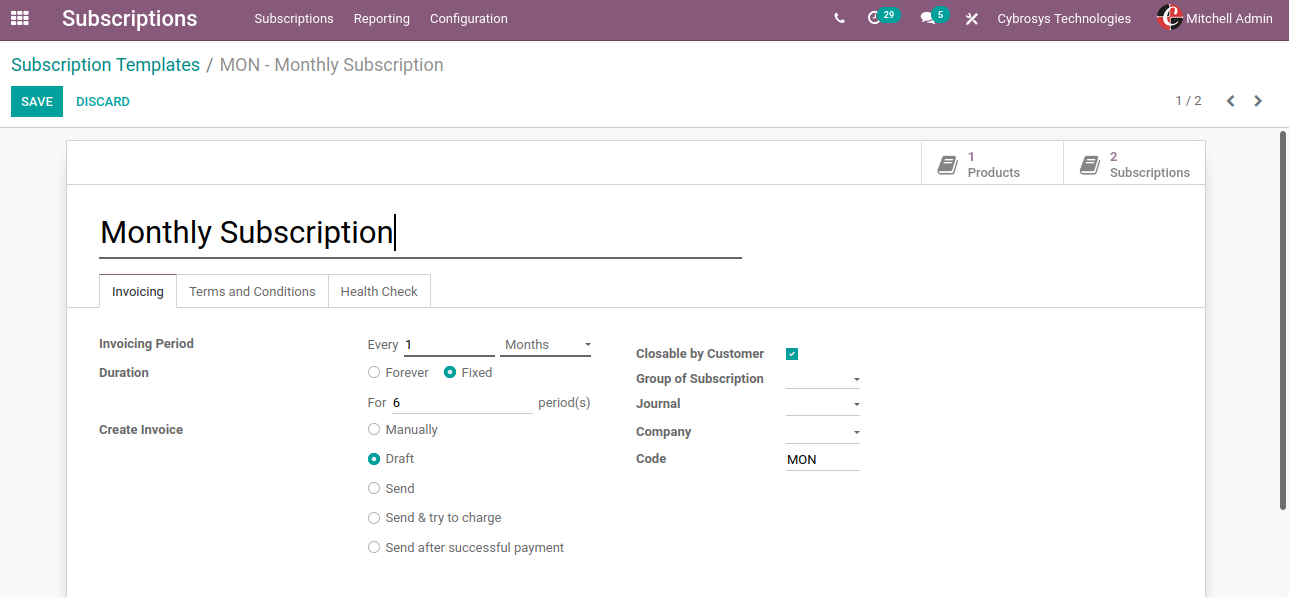Image resolution: width=1289 pixels, height=597 pixels.
Task: Open the chat messages icon
Action: coord(928,19)
